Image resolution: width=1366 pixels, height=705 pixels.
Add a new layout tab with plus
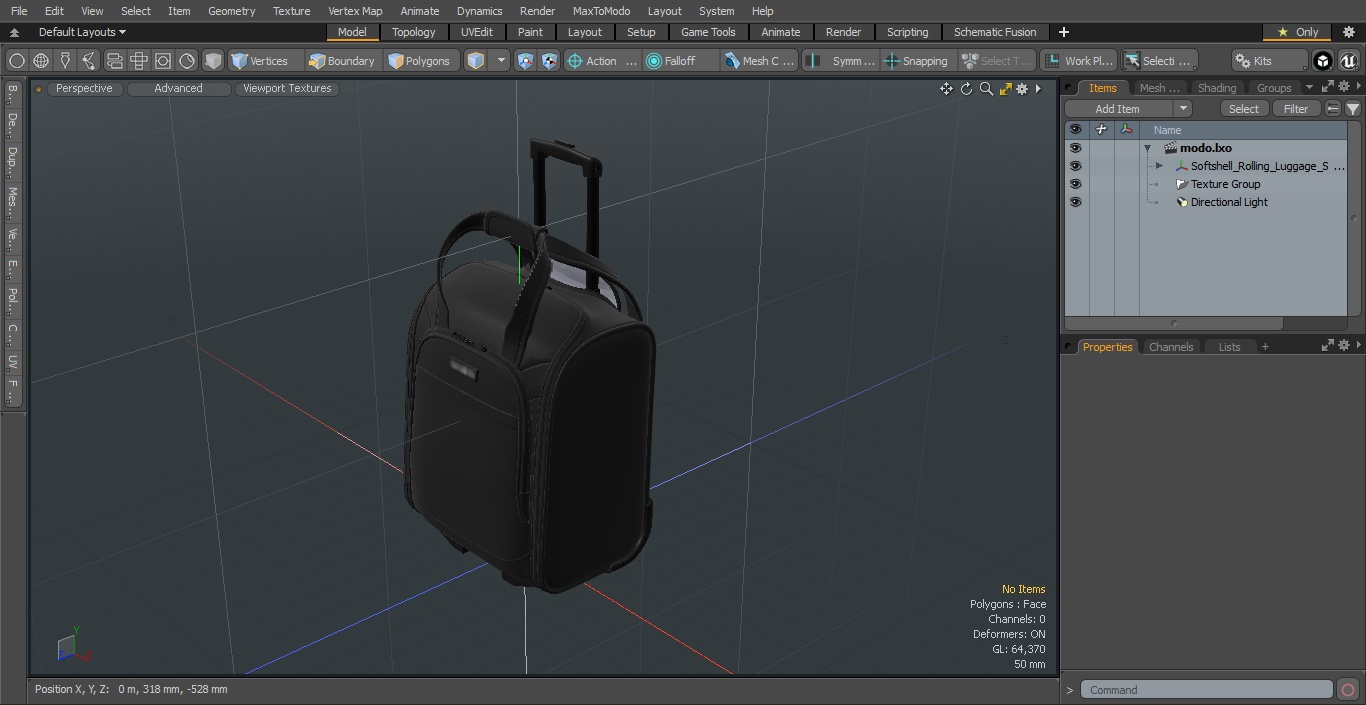pyautogui.click(x=1063, y=32)
